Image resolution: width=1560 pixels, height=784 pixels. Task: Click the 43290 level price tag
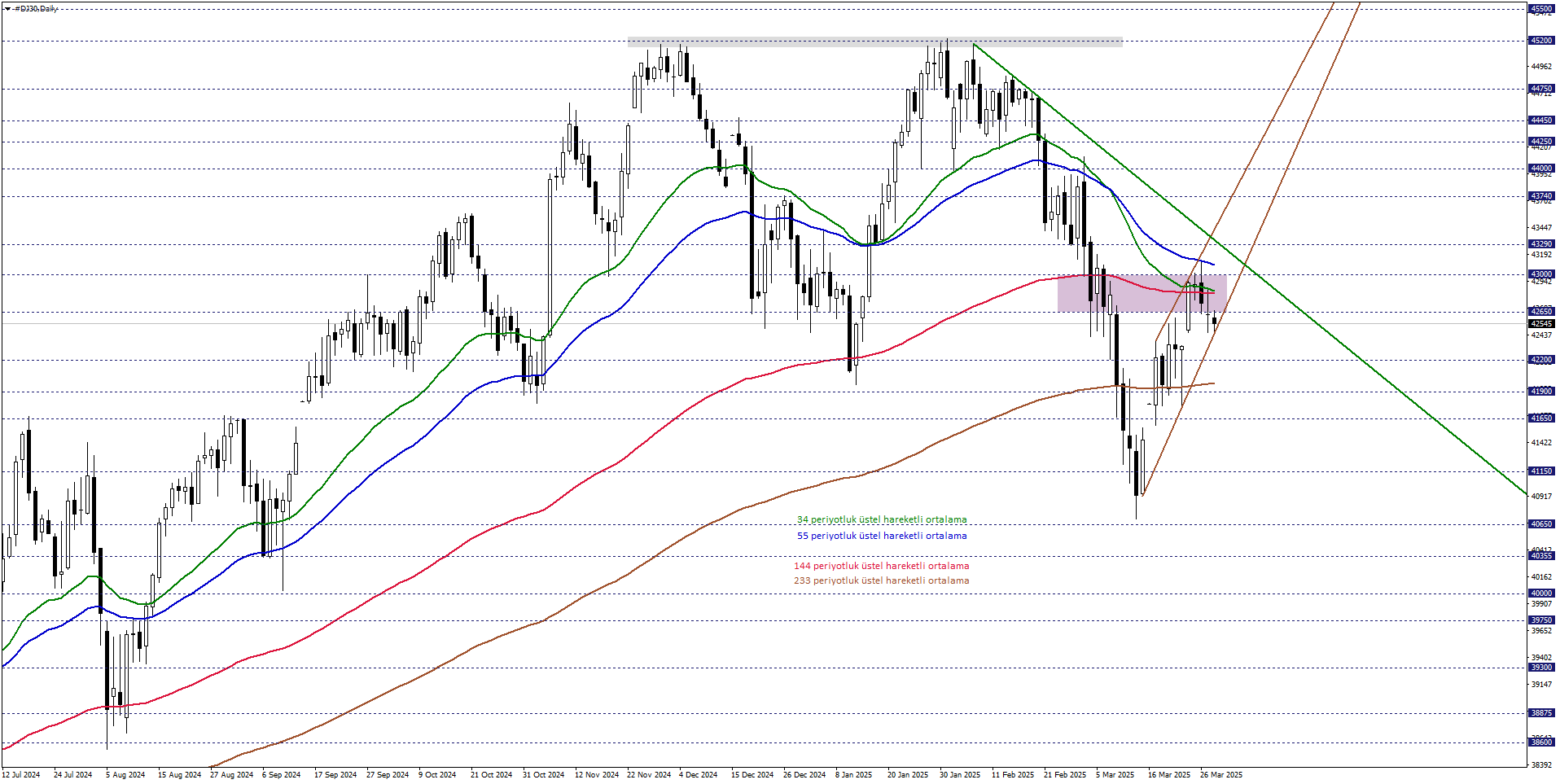(1541, 244)
